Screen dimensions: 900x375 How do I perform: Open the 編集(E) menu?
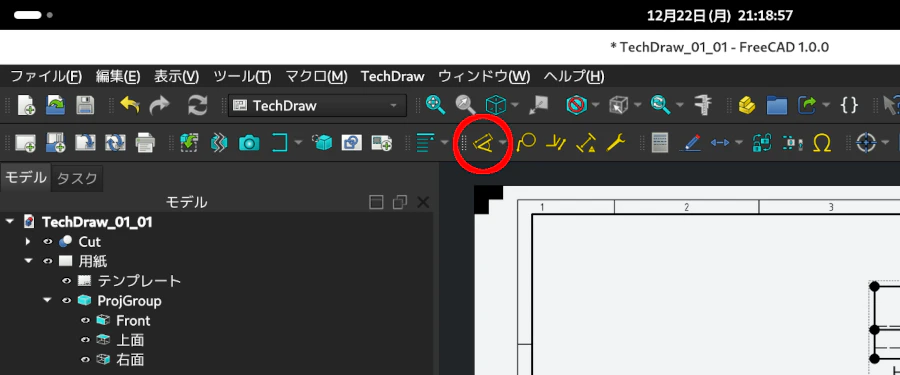tap(118, 76)
